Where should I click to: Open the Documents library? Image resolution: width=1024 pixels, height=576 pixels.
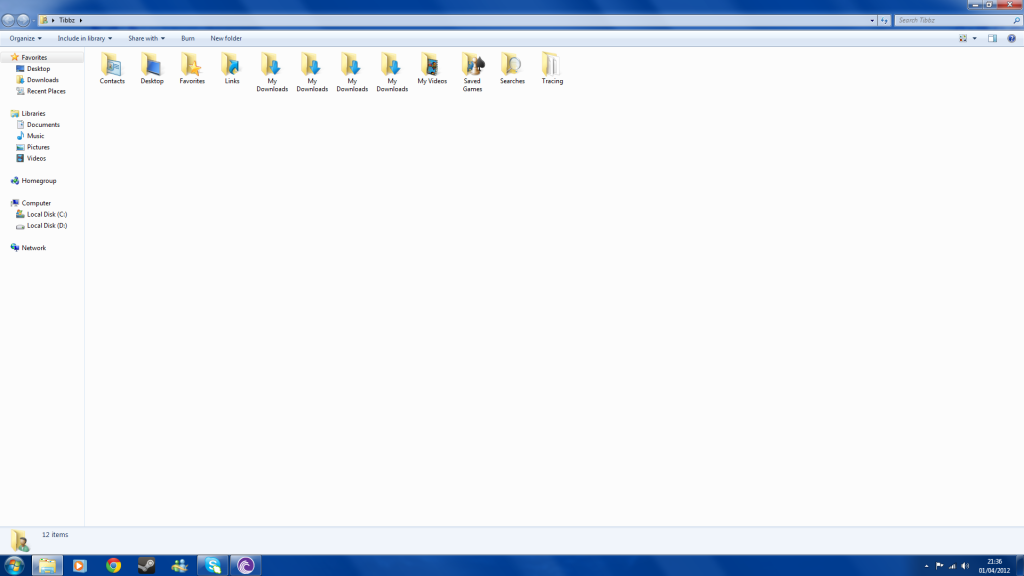[42, 125]
